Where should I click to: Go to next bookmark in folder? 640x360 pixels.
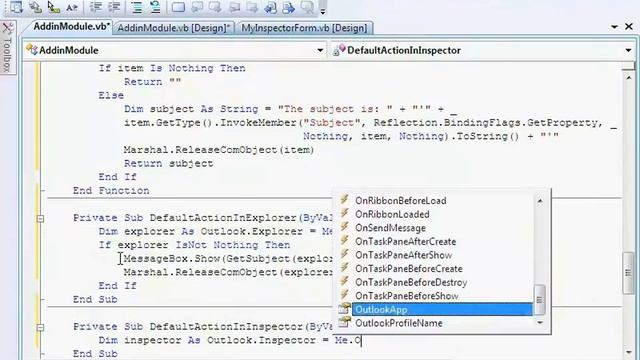click(252, 7)
